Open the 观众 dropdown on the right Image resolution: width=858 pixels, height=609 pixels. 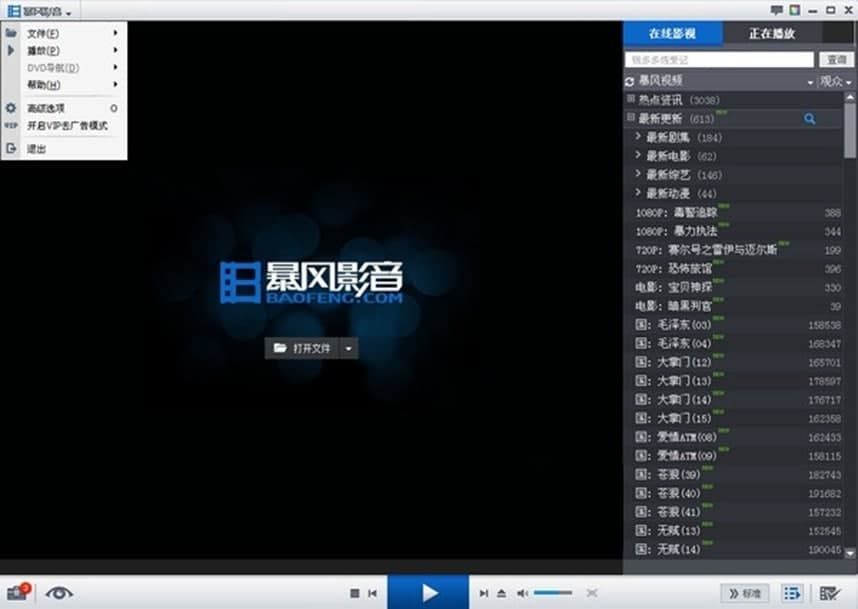pos(832,80)
